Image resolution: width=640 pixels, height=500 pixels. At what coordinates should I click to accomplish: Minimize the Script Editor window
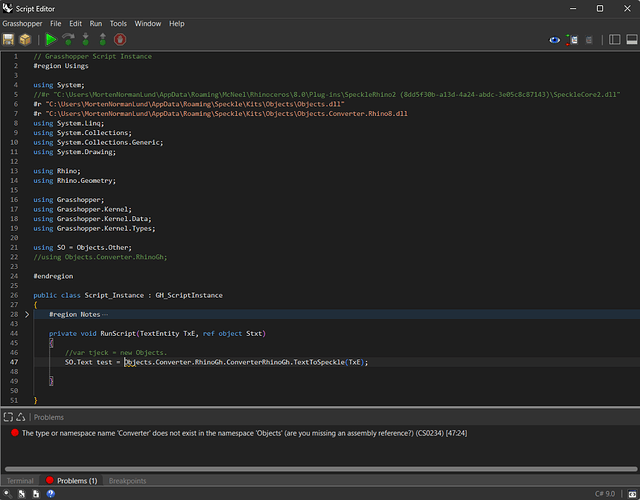pos(573,9)
